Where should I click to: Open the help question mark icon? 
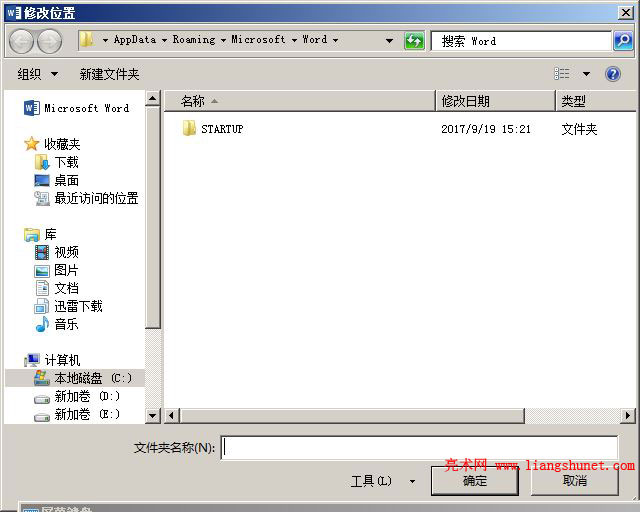click(613, 74)
